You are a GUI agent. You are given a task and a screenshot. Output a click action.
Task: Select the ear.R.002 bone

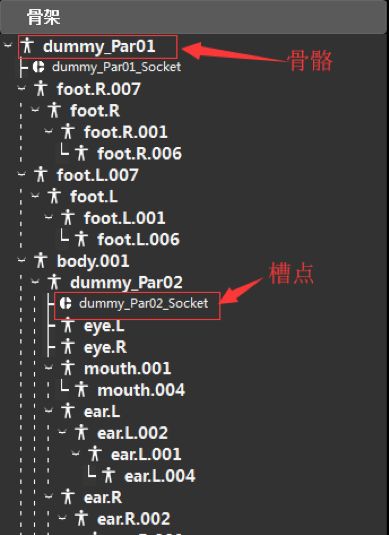coord(133,519)
